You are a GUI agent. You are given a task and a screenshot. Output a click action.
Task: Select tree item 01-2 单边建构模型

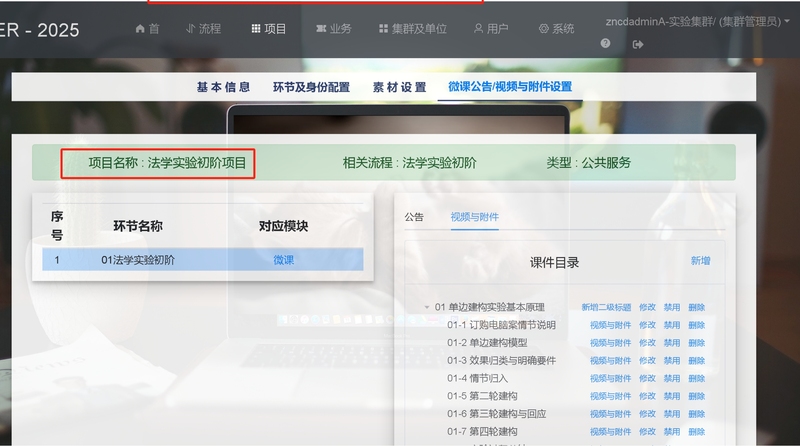click(487, 343)
